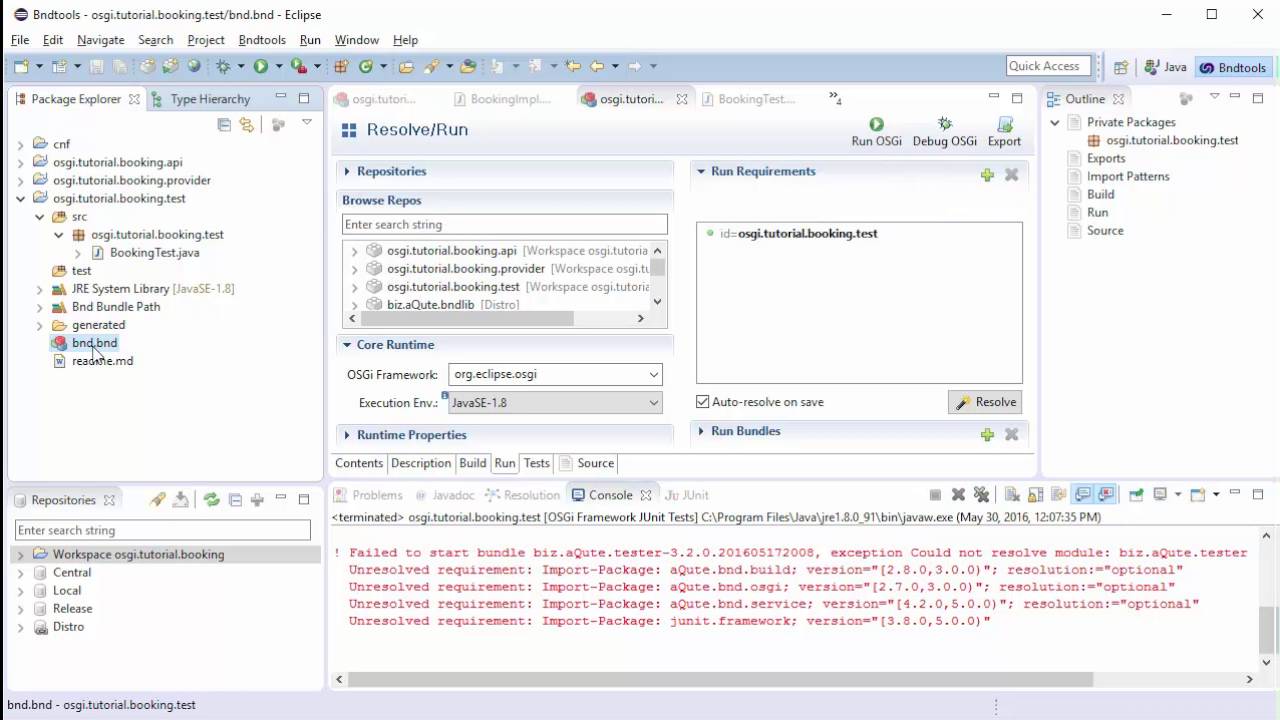Click the green Run toolbar button
Image resolution: width=1280 pixels, height=720 pixels.
point(260,66)
